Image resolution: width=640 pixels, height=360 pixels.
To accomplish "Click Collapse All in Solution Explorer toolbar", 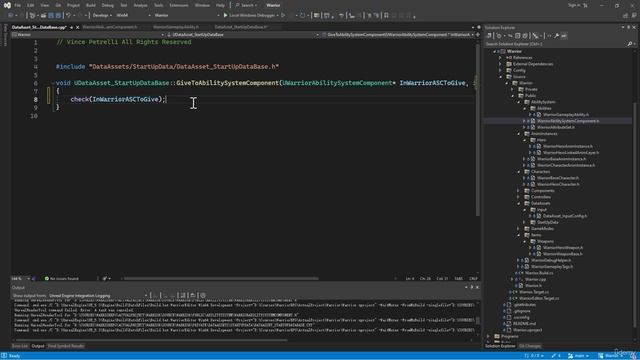I will [x=518, y=36].
